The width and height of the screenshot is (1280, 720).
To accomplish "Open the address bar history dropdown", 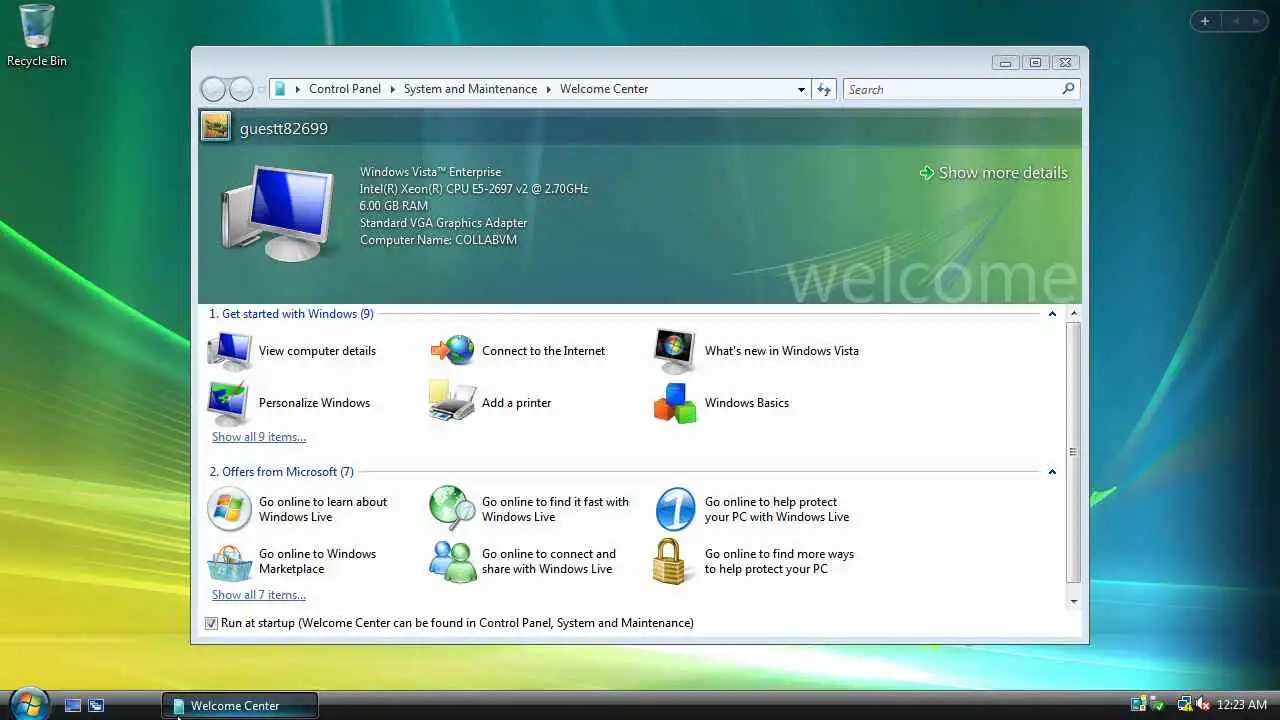I will (801, 89).
